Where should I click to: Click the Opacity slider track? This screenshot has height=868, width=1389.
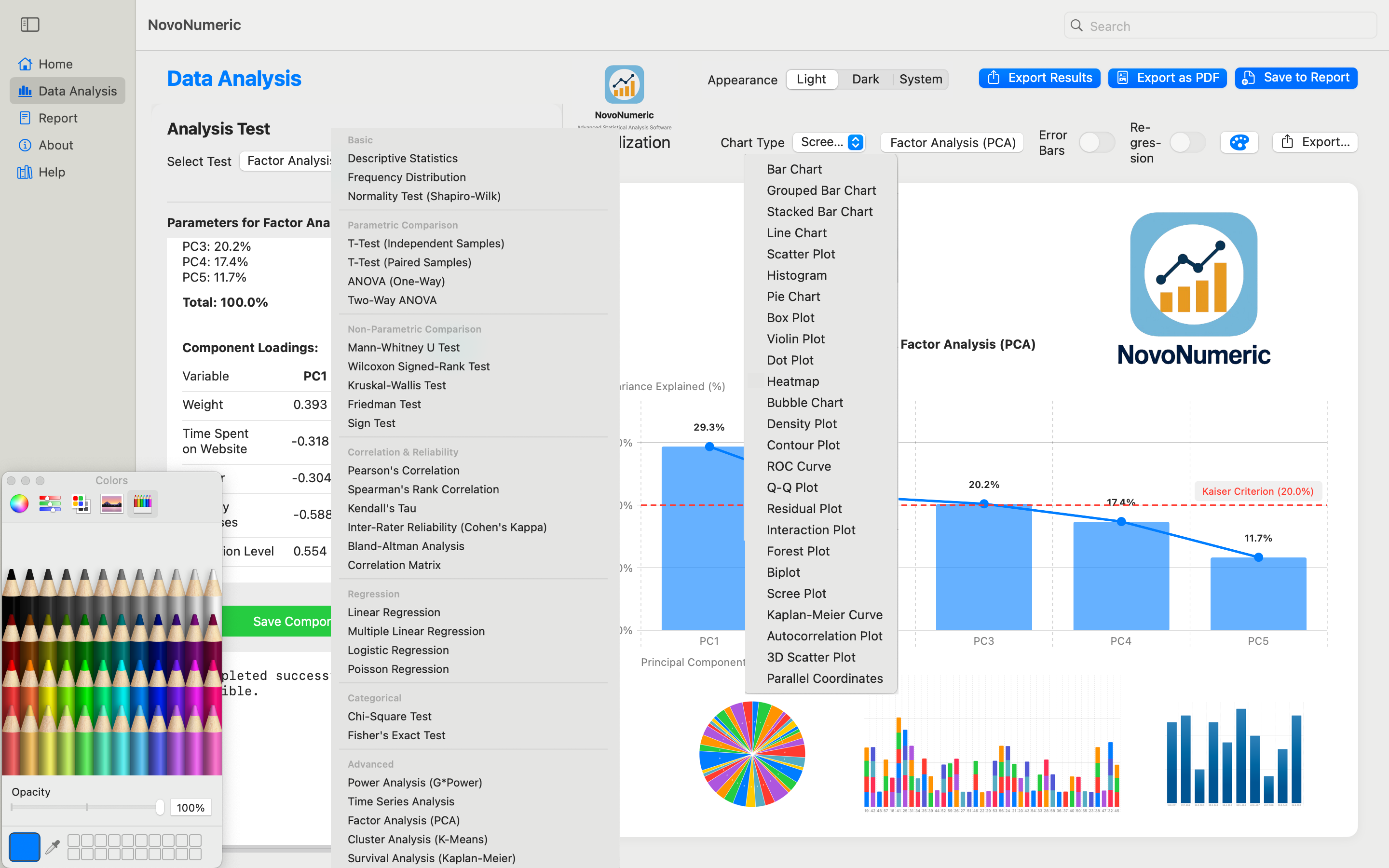pyautogui.click(x=86, y=807)
